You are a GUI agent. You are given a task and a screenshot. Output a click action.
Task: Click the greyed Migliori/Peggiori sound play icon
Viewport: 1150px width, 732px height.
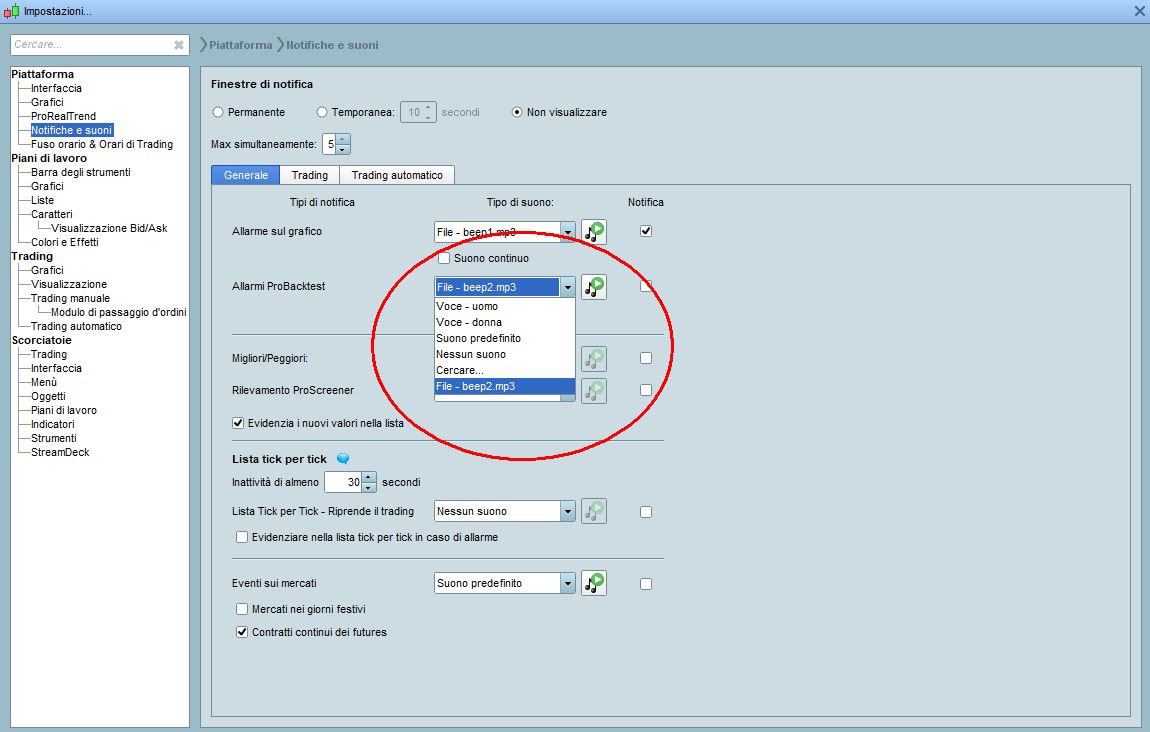594,359
